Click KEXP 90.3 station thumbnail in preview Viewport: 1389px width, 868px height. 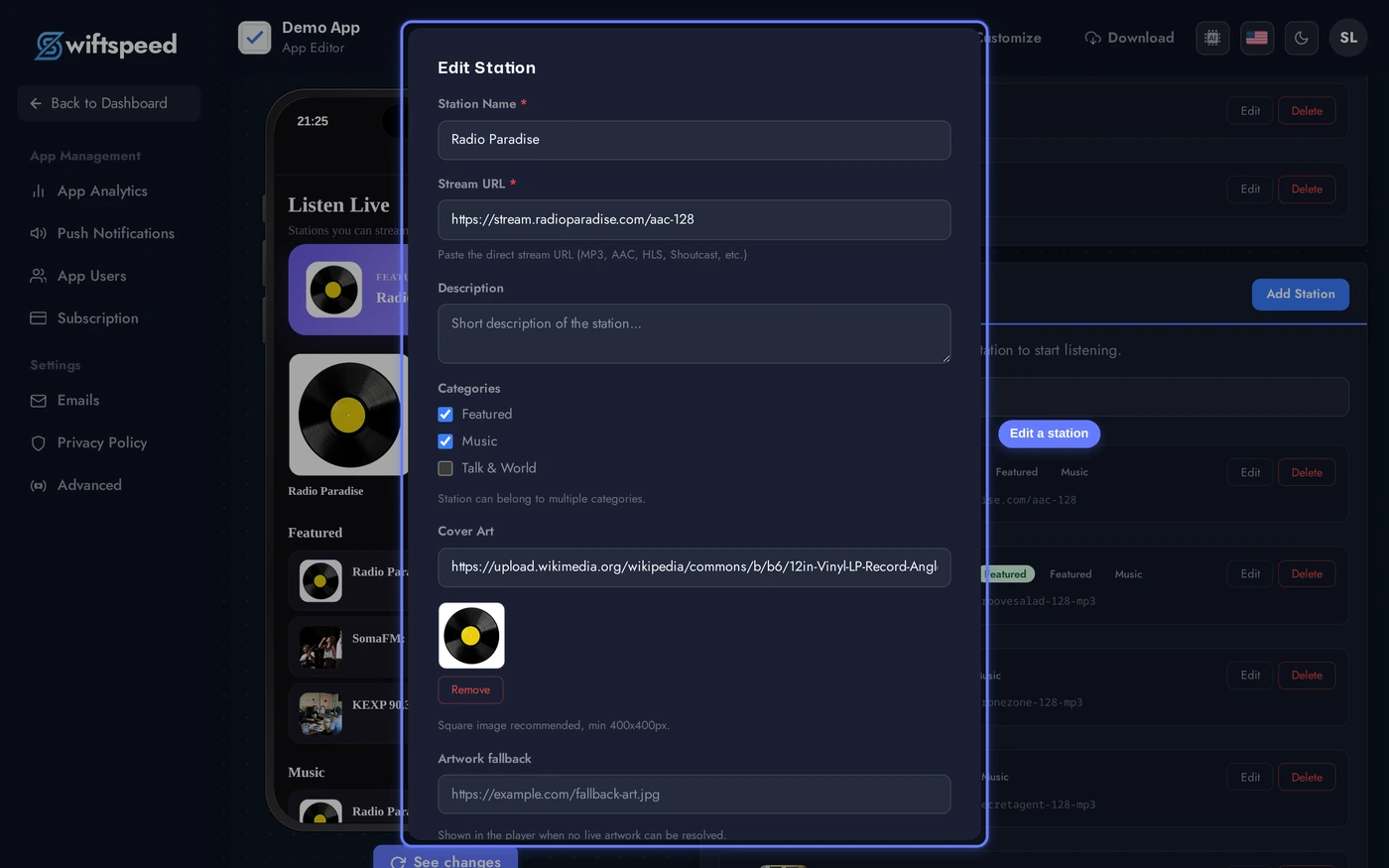pyautogui.click(x=320, y=714)
